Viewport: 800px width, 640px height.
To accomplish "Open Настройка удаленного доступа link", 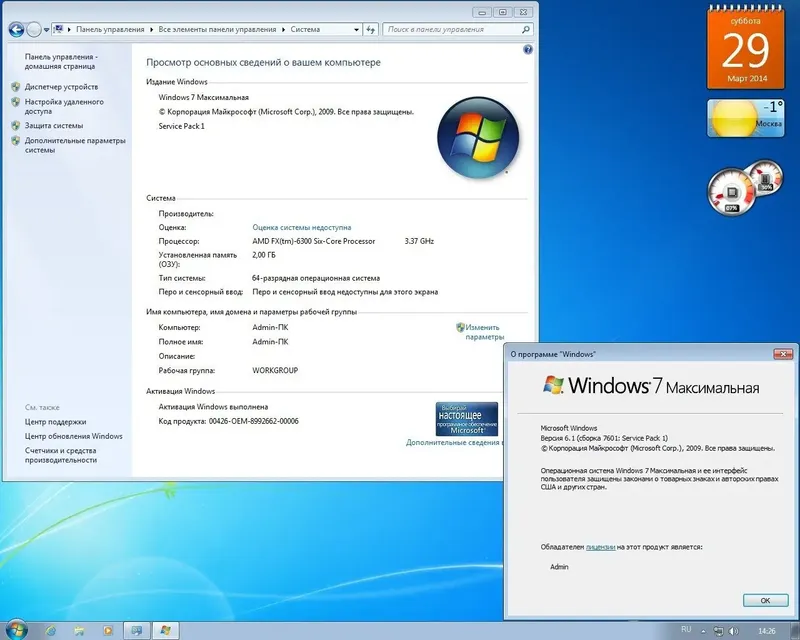I will 64,106.
